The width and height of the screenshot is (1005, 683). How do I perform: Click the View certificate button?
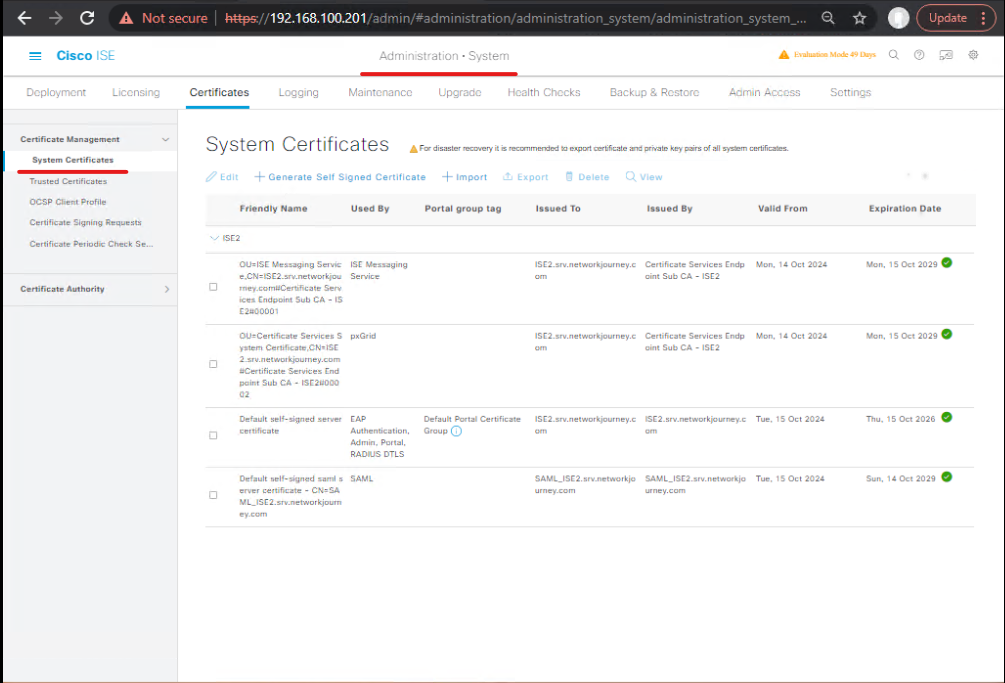click(644, 177)
